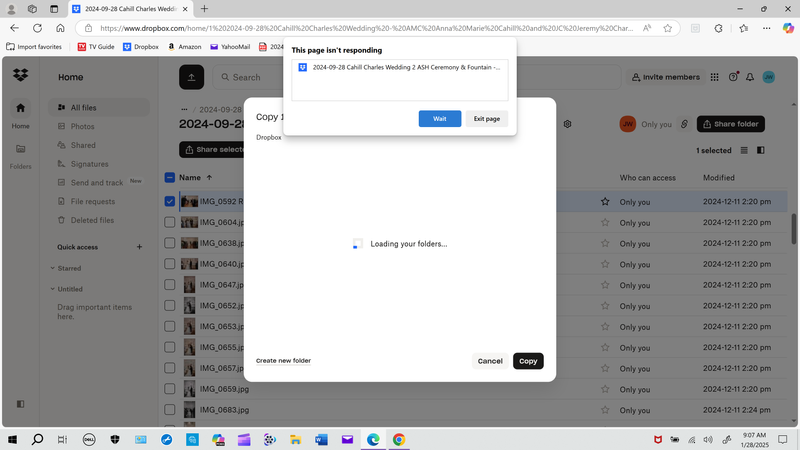Check IMG_0652 row checkbox
The image size is (800, 450).
[170, 306]
